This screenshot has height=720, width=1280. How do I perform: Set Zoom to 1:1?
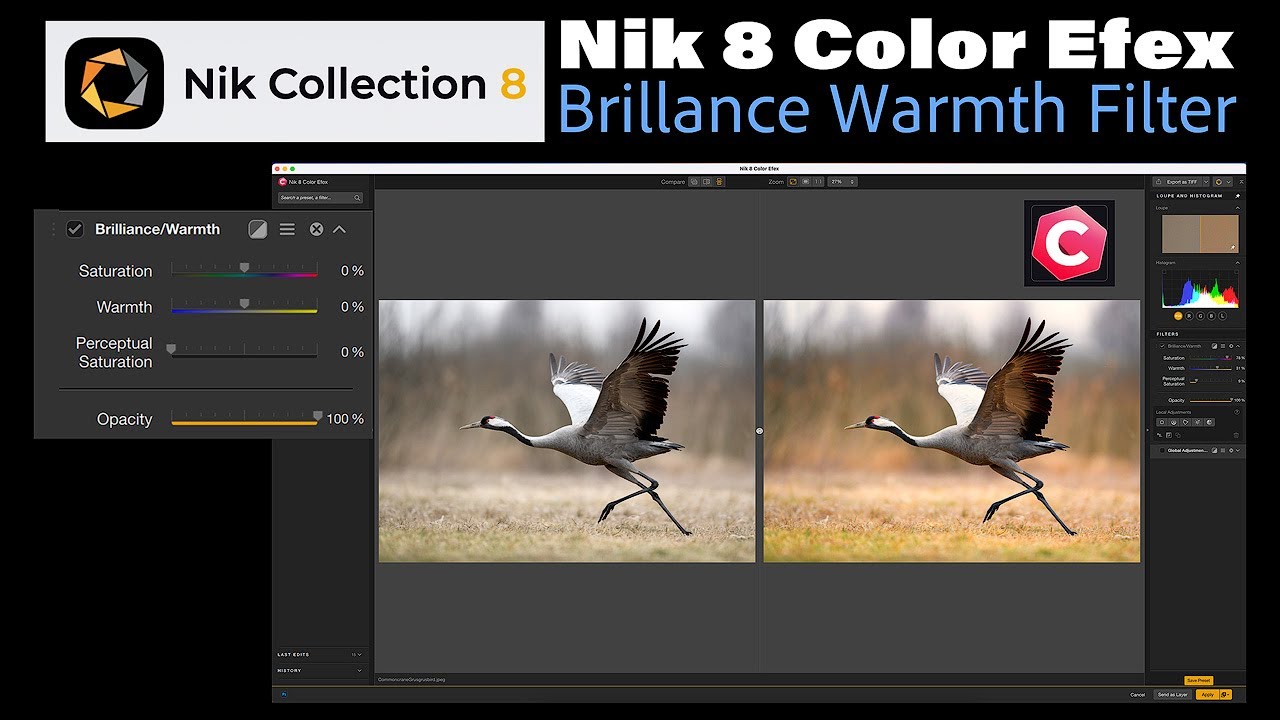tap(818, 182)
